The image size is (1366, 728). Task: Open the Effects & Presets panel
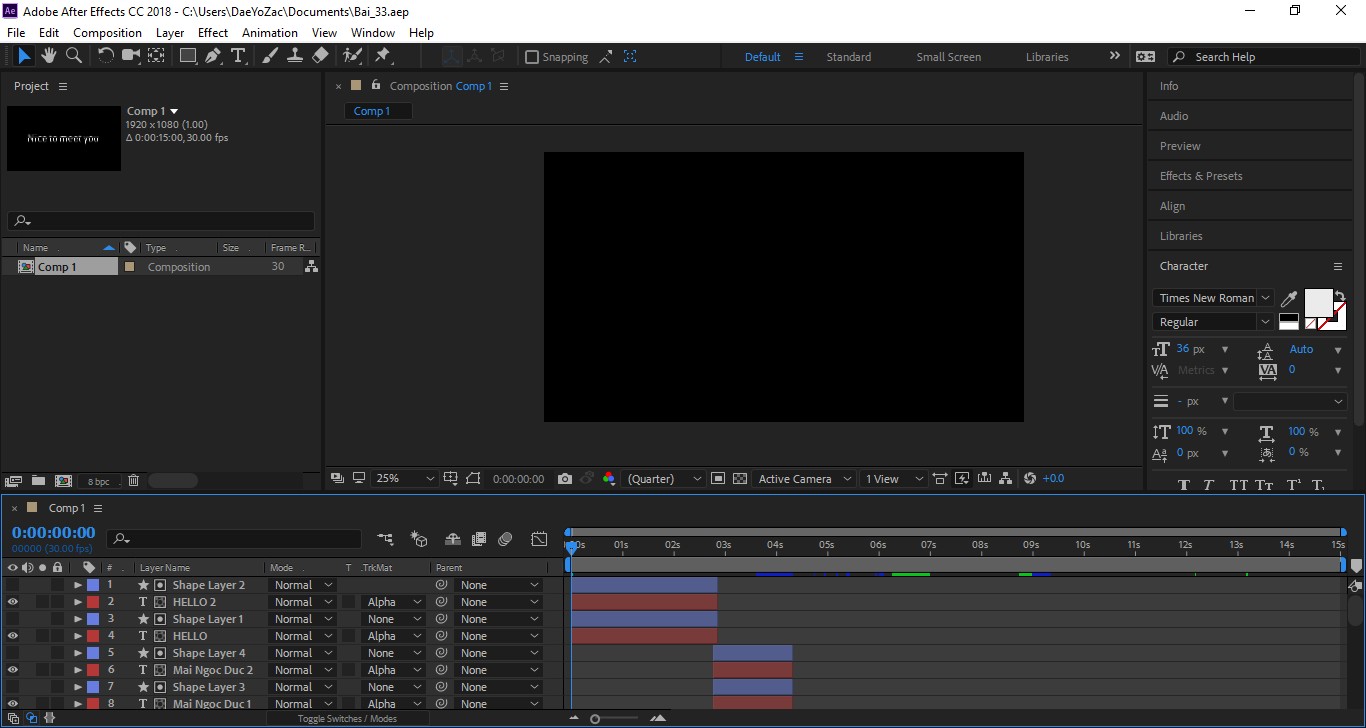point(1201,176)
